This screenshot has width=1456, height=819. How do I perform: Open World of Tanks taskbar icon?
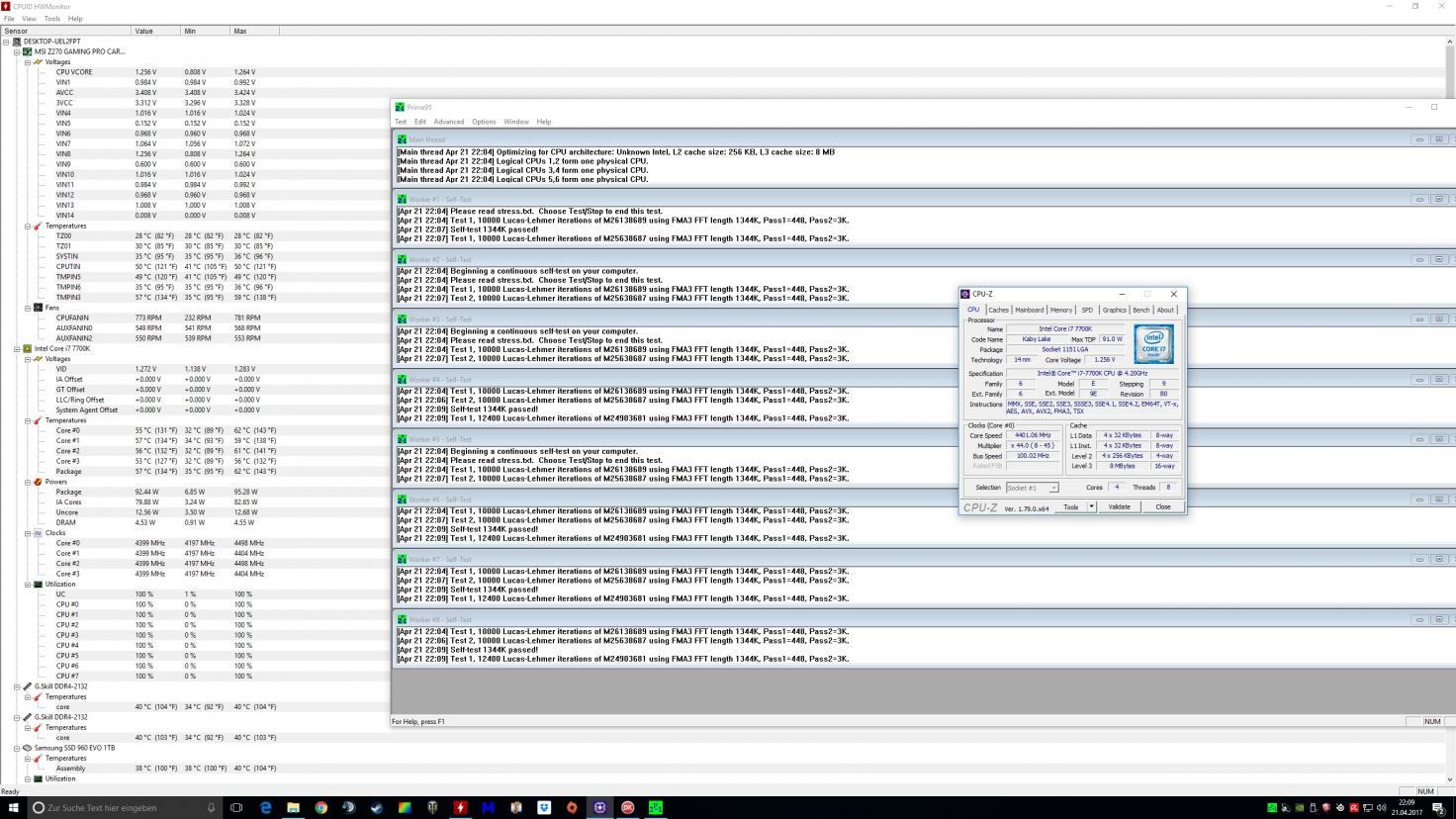[x=432, y=807]
